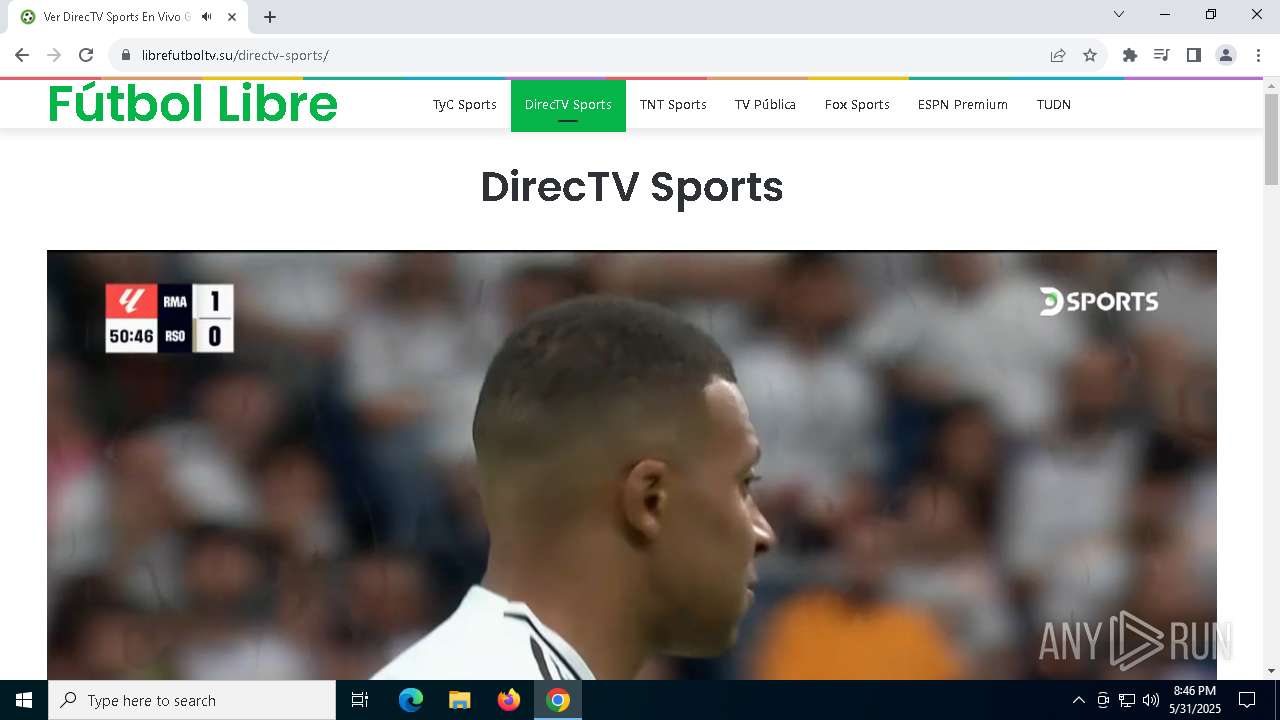Click the scrollbar down arrow
Screen dimensions: 1280x720
(1272, 671)
